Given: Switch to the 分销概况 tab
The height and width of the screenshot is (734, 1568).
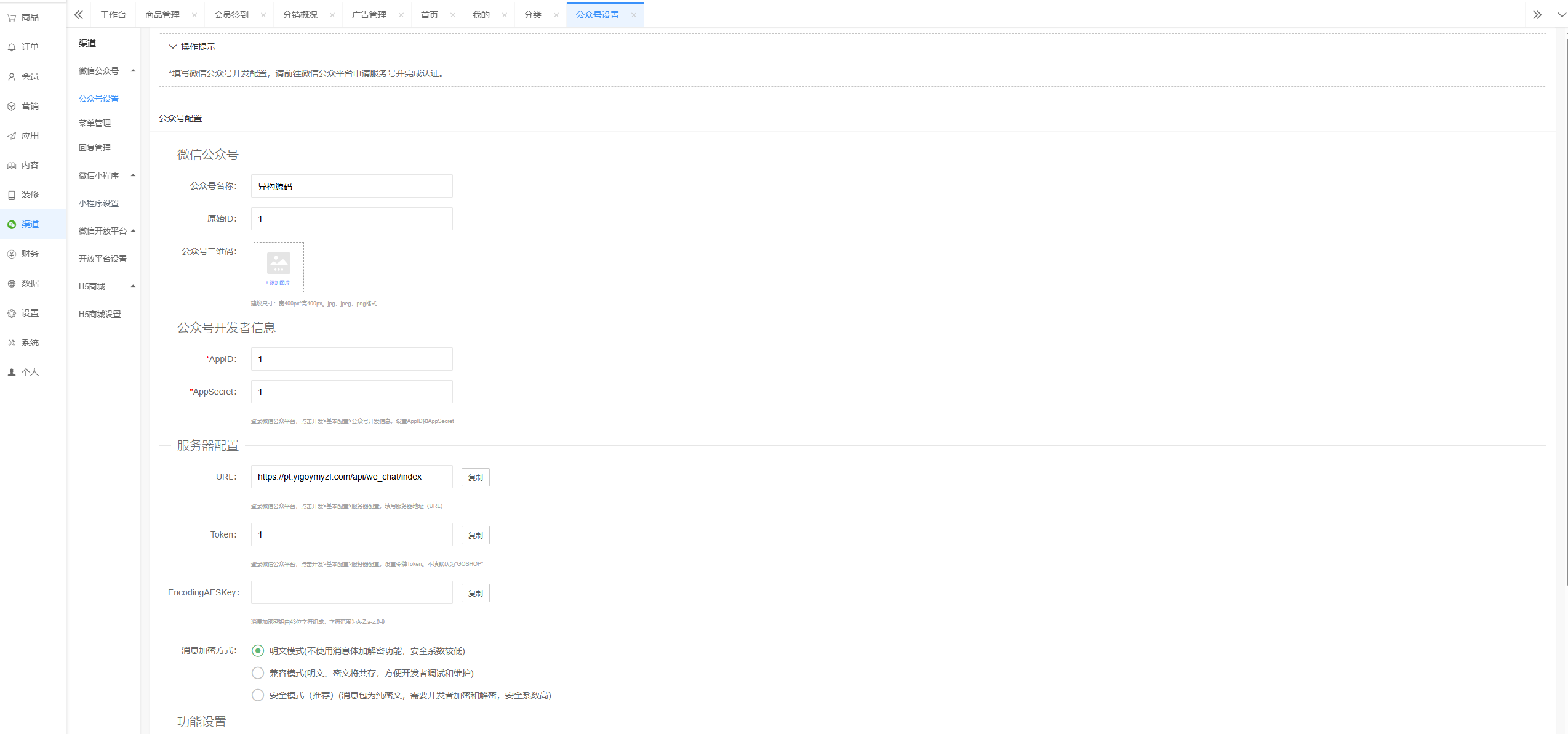Looking at the screenshot, I should tap(300, 15).
